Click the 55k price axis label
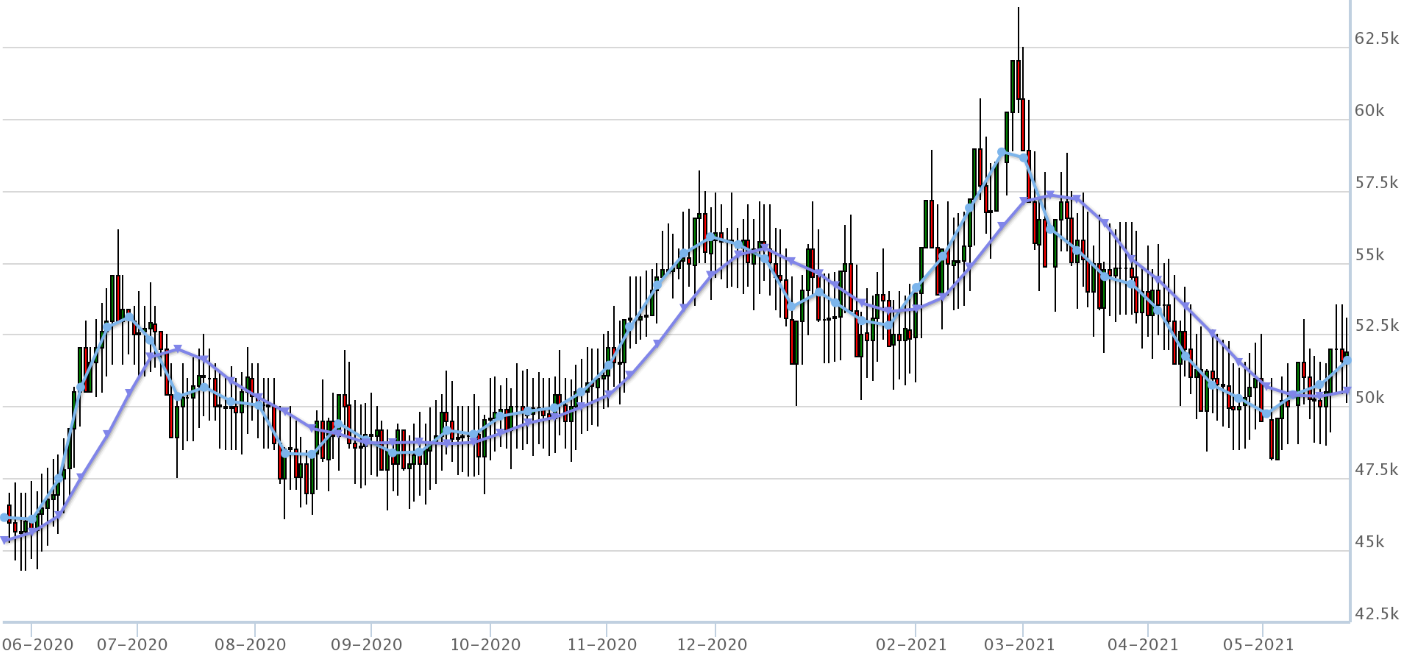The image size is (1405, 663). coord(1369,254)
